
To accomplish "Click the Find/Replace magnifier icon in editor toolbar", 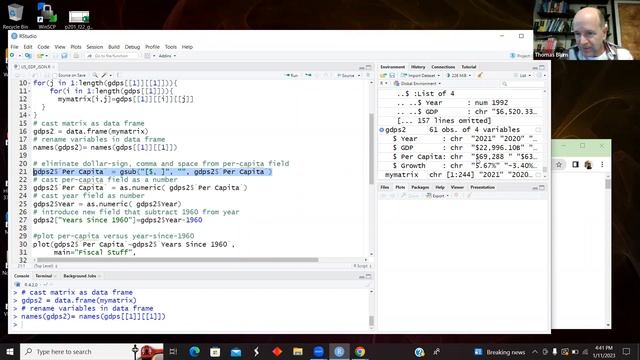I will (x=95, y=75).
